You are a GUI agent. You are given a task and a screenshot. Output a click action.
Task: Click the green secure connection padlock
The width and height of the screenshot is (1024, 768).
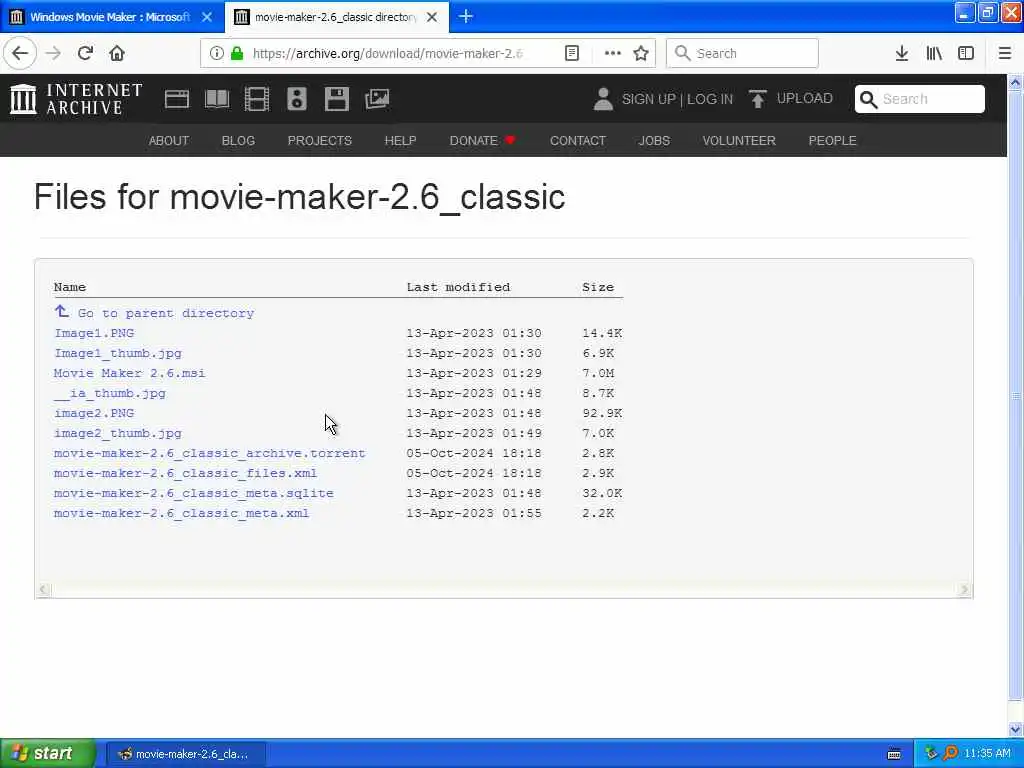[x=237, y=53]
